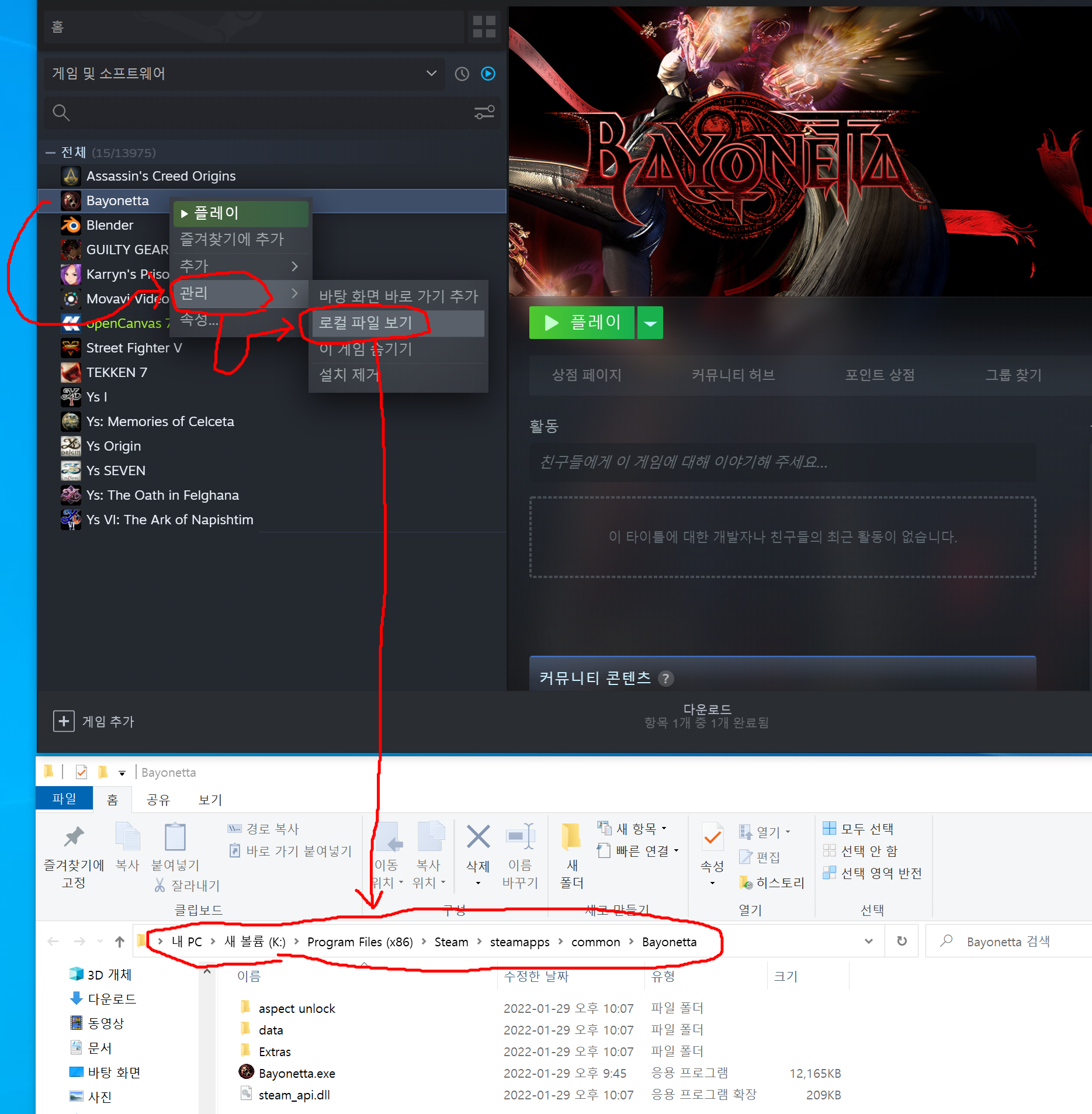Click the Explorer up arrow button
The width and height of the screenshot is (1092, 1114).
click(119, 941)
